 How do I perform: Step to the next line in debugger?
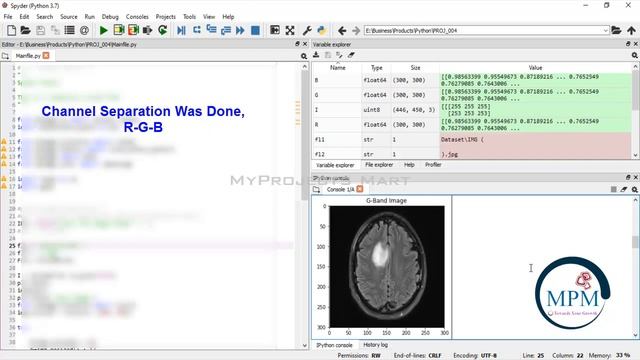coord(197,30)
